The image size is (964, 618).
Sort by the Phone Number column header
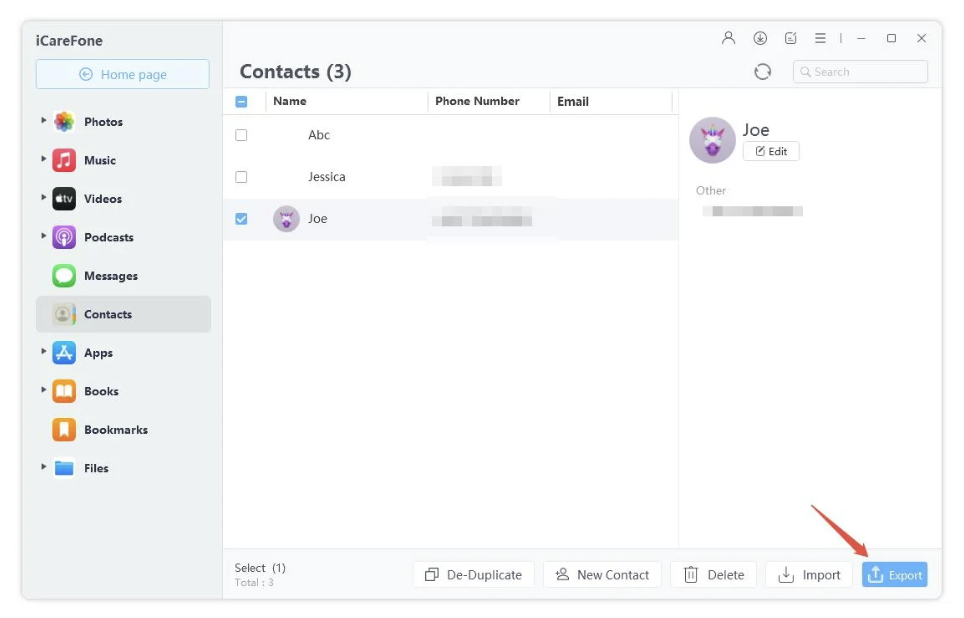477,101
